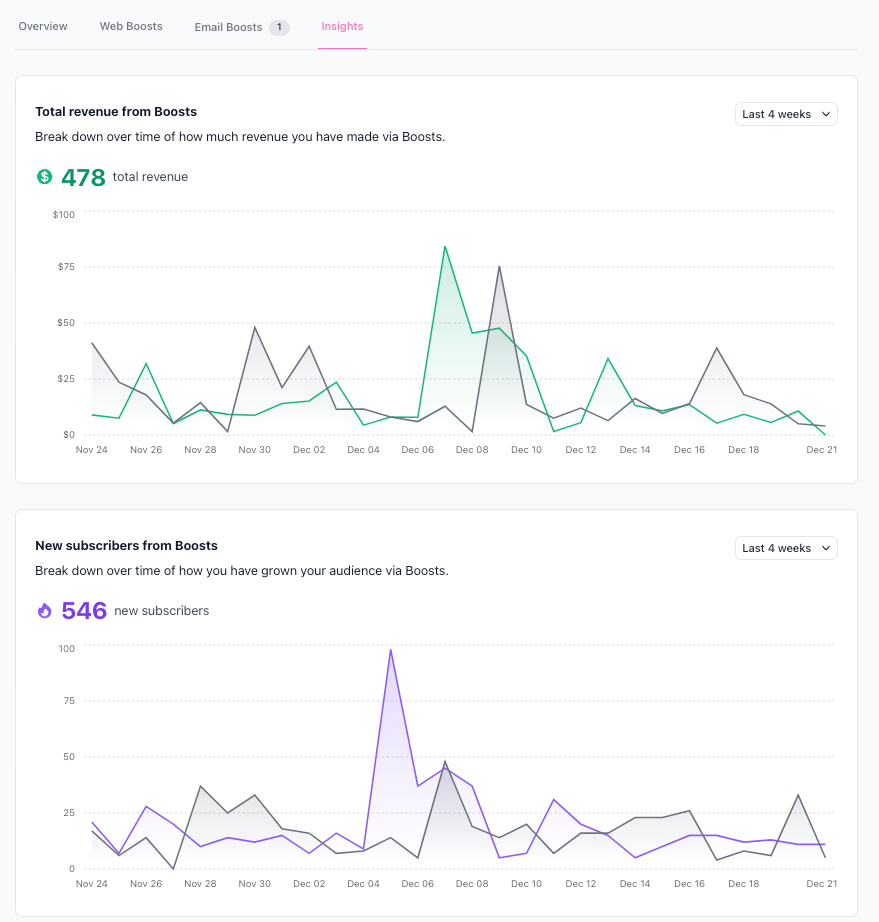879x922 pixels.
Task: Click the Nov 24 label on subscribers chart
Action: tap(92, 884)
